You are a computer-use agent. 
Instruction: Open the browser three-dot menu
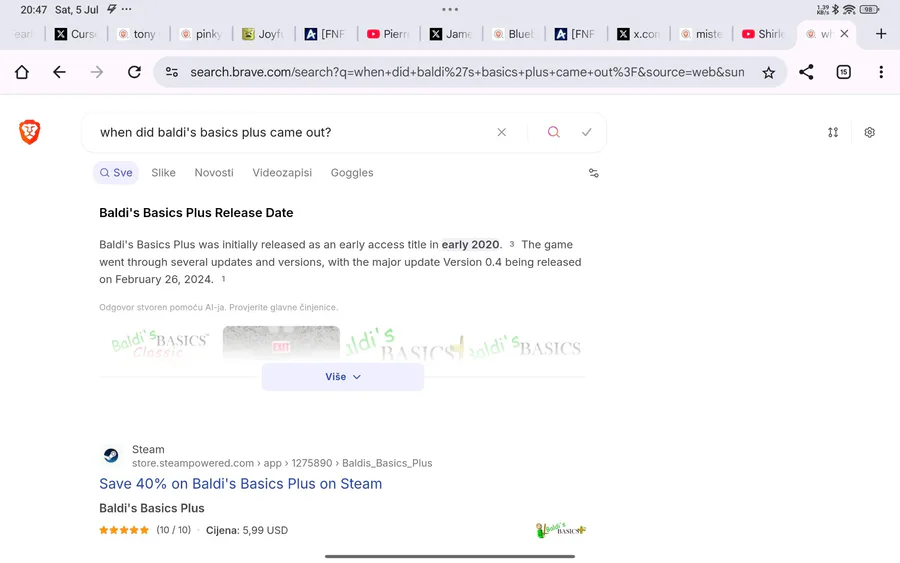(x=881, y=72)
